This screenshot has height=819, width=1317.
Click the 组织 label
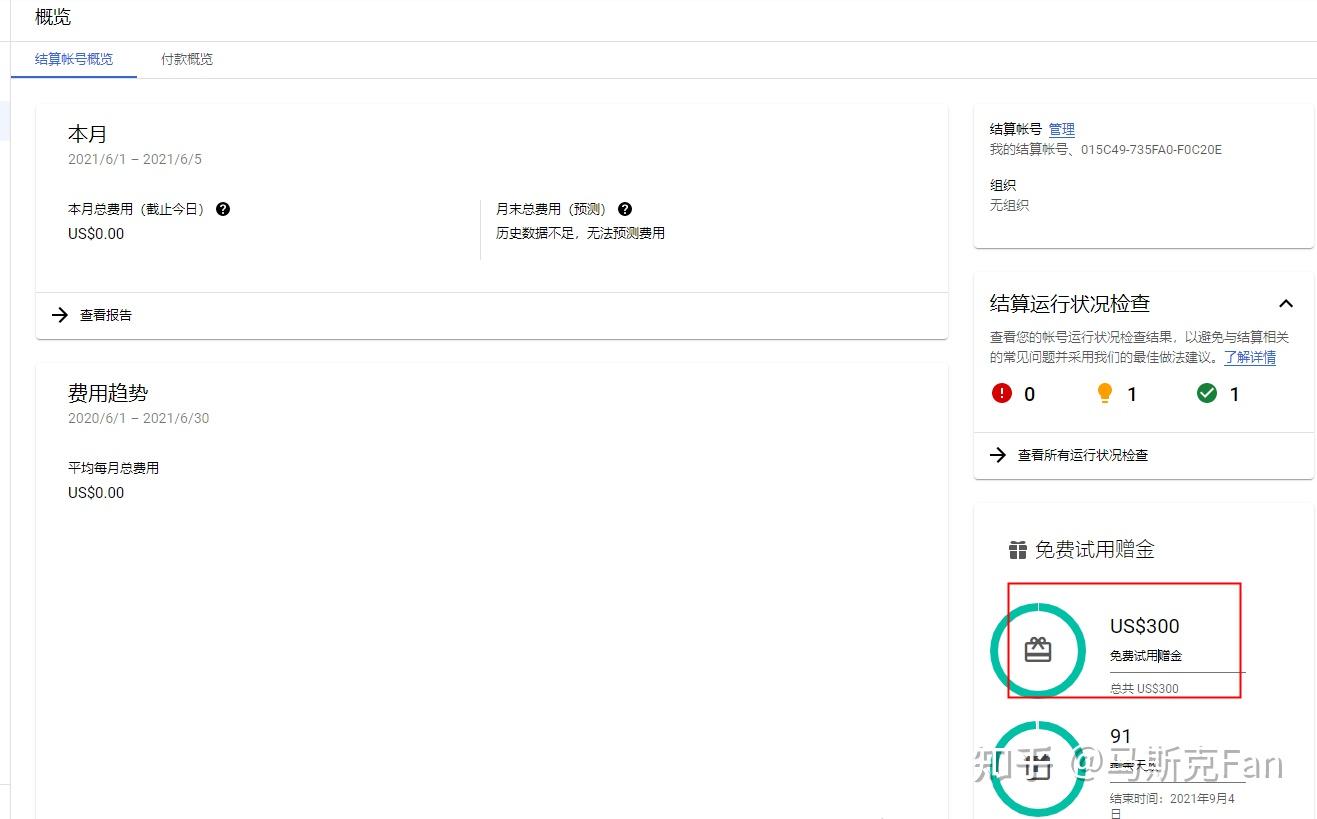click(1003, 185)
